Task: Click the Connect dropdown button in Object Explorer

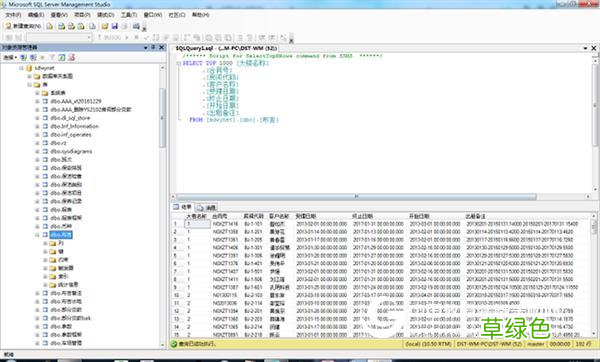Action: [x=10, y=57]
